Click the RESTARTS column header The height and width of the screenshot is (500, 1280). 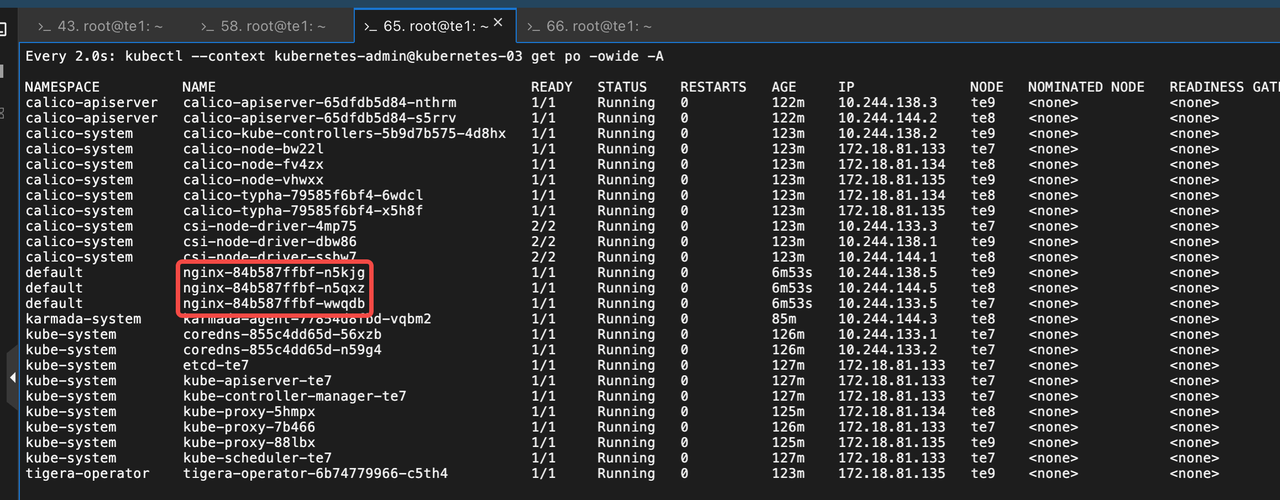[713, 87]
